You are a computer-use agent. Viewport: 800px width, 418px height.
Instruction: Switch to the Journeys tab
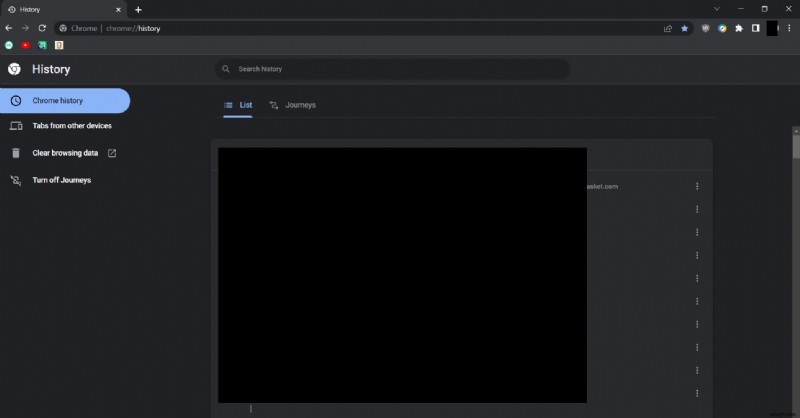pos(292,105)
